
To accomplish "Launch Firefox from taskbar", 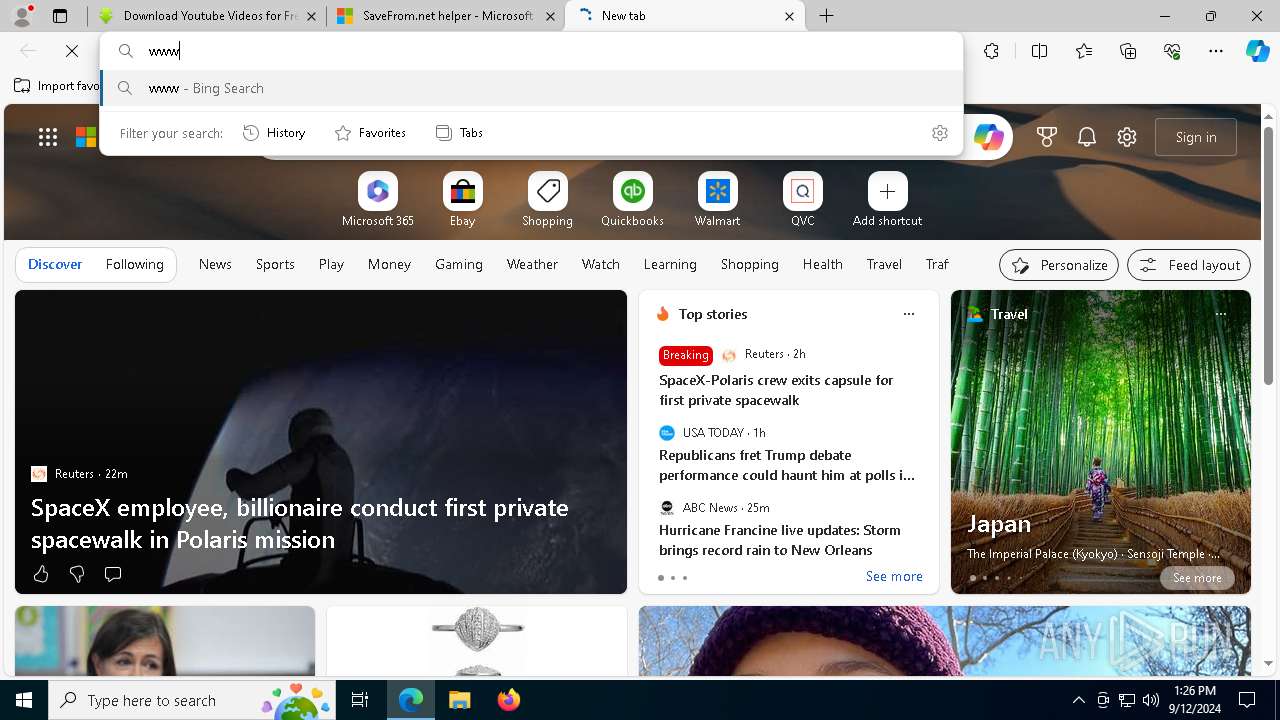I will coord(509,700).
